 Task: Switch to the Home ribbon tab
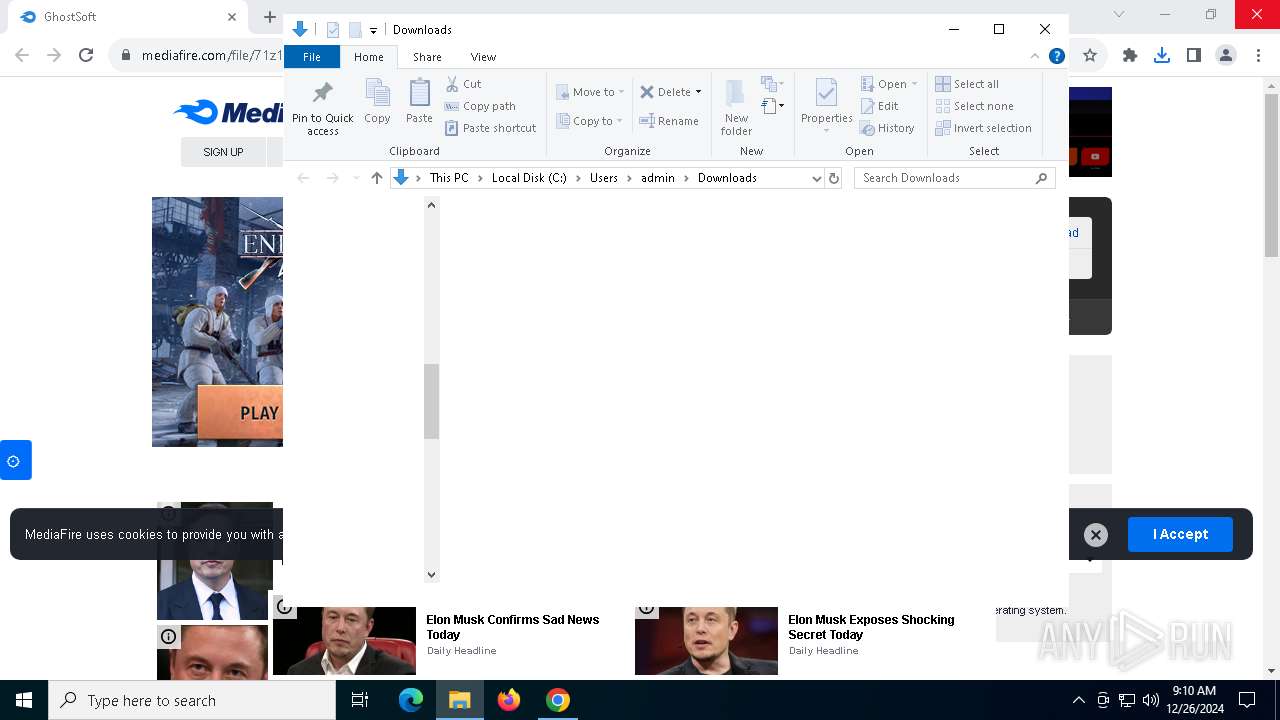[x=369, y=57]
